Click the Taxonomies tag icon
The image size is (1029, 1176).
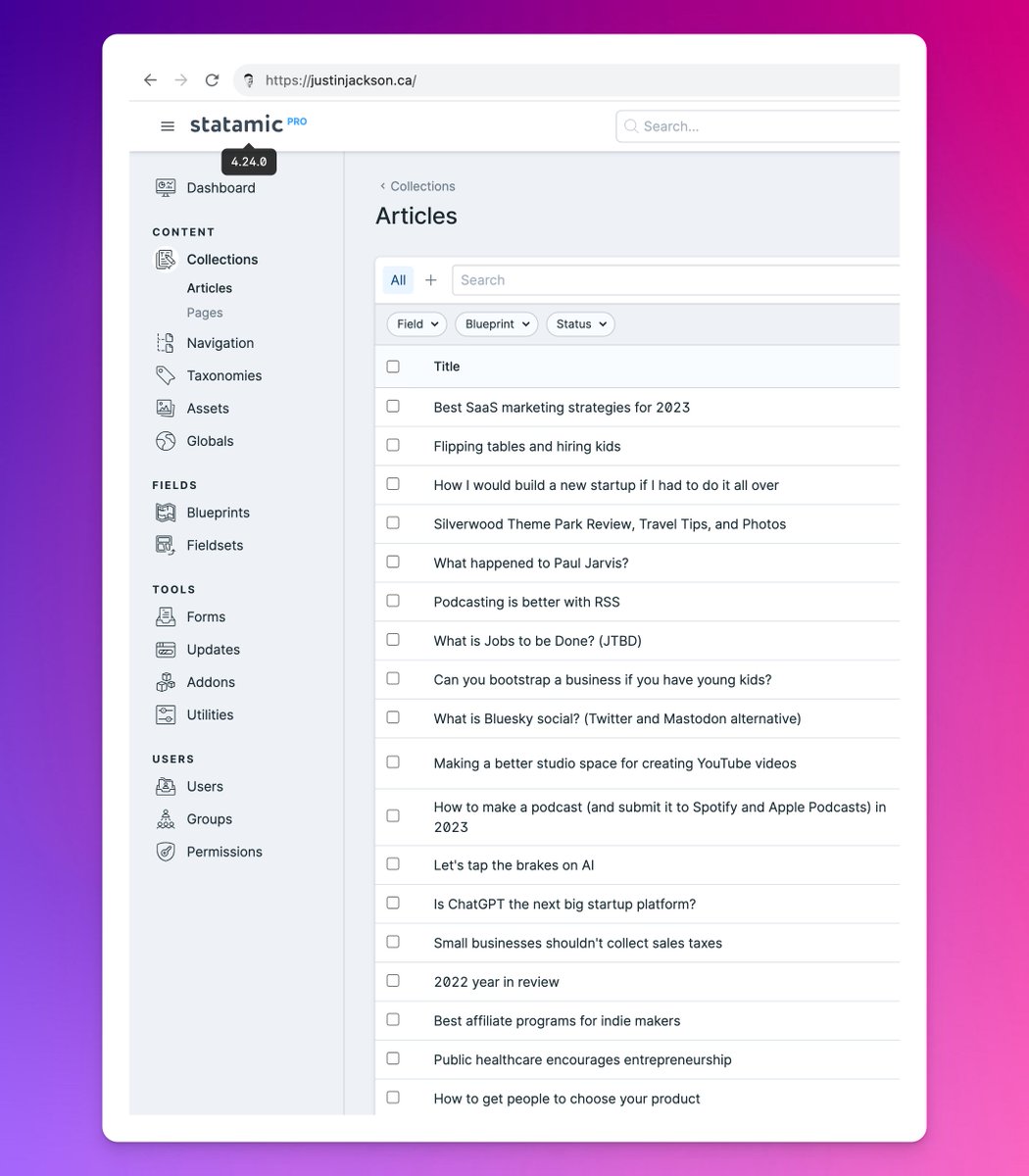pyautogui.click(x=166, y=375)
